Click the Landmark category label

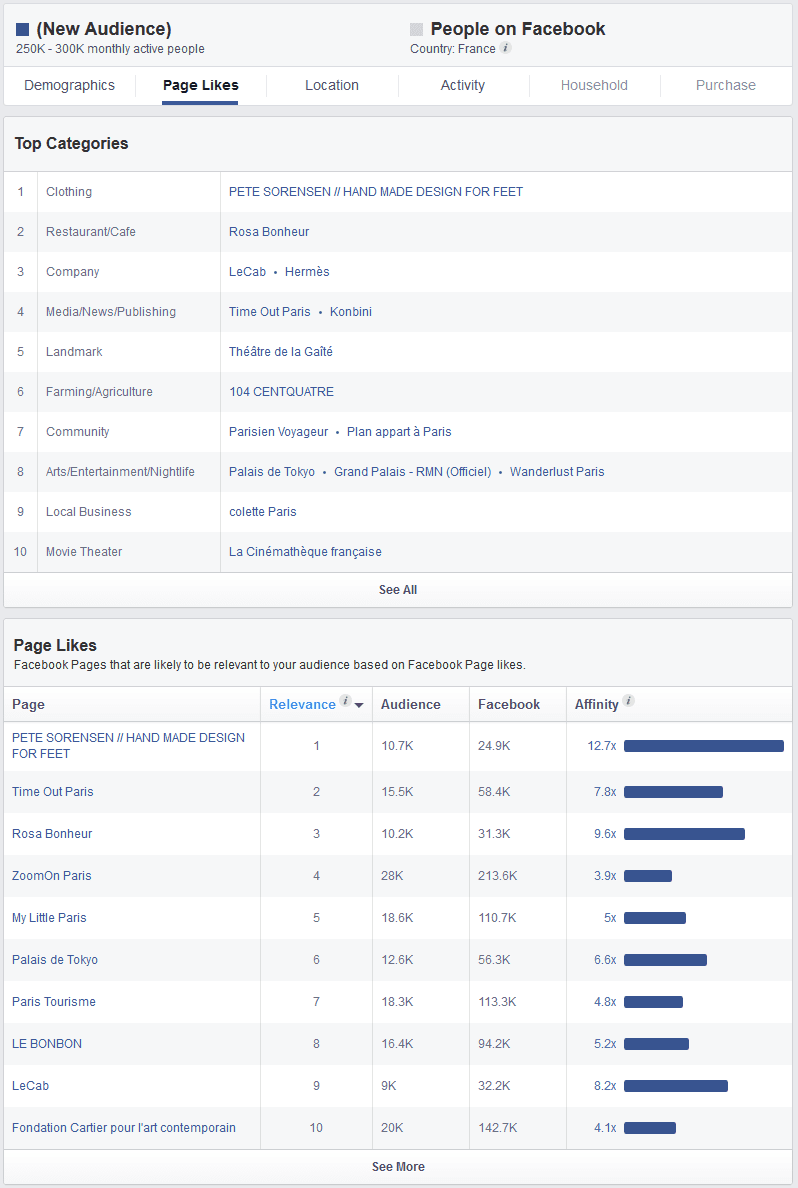pyautogui.click(x=74, y=352)
